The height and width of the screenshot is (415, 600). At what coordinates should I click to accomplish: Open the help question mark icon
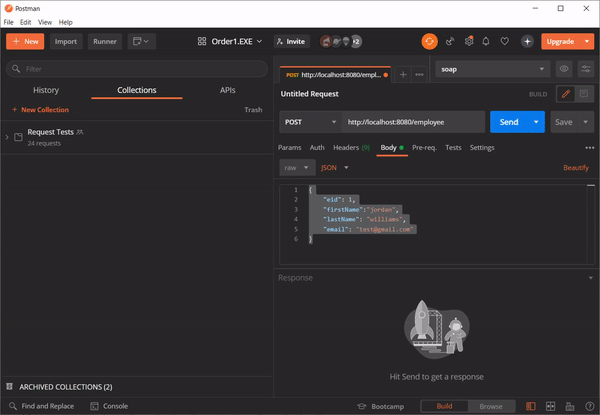[590, 406]
